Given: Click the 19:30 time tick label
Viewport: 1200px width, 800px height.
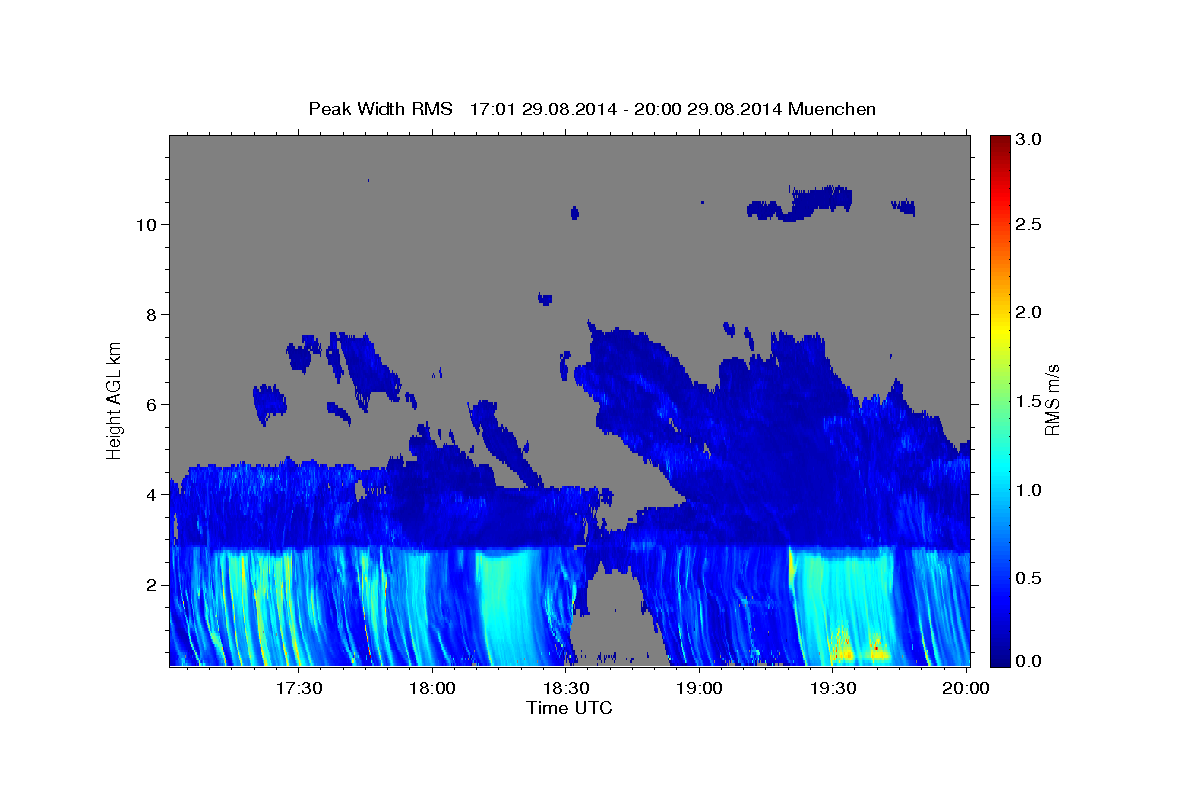Looking at the screenshot, I should point(832,689).
